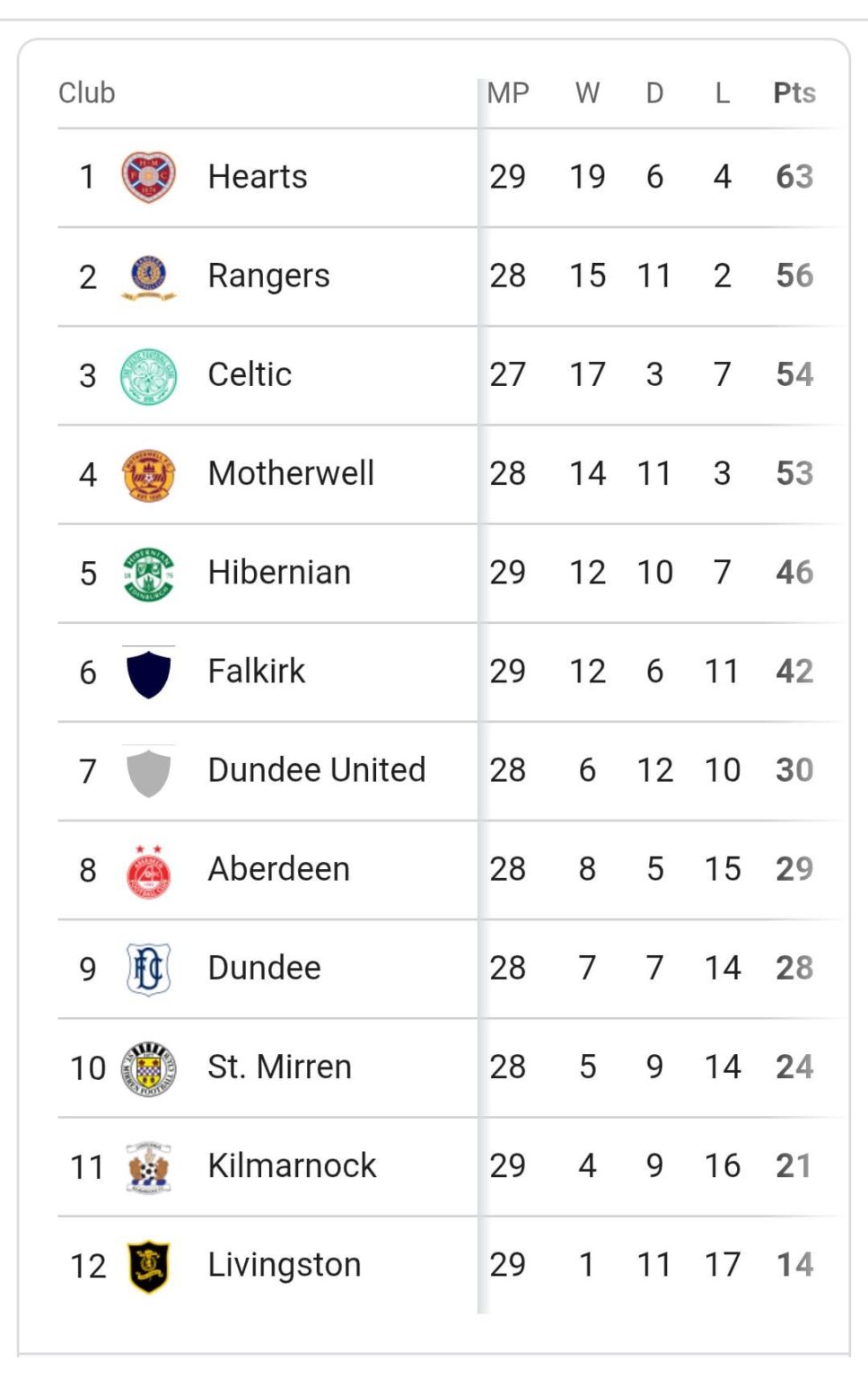Click the Club column header

click(86, 92)
